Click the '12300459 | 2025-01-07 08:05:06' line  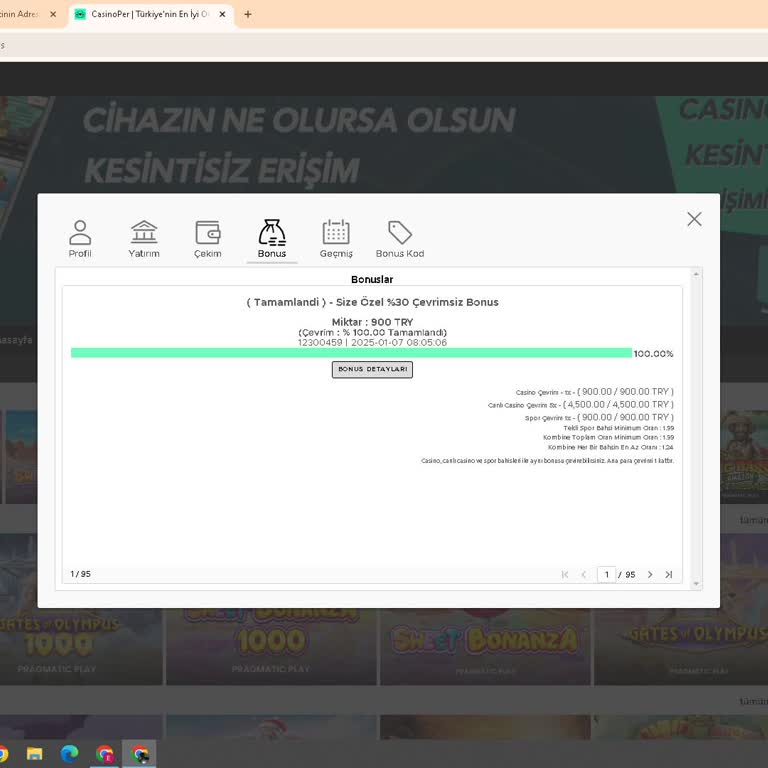pos(372,342)
